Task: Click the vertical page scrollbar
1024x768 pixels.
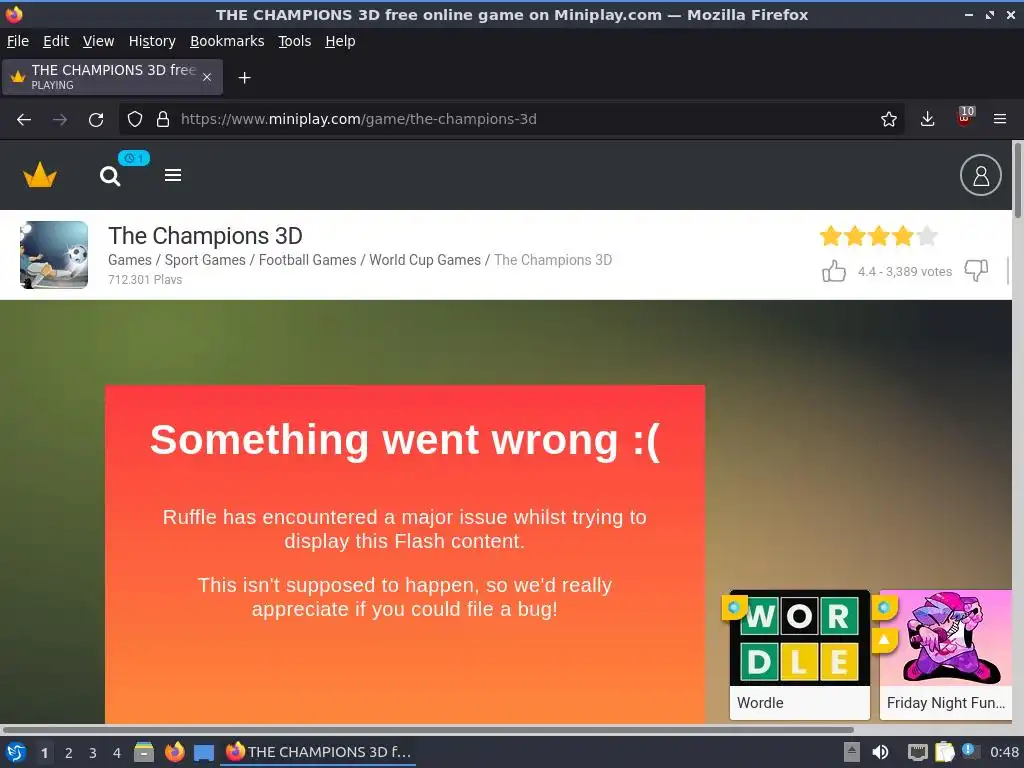Action: pos(1017,180)
